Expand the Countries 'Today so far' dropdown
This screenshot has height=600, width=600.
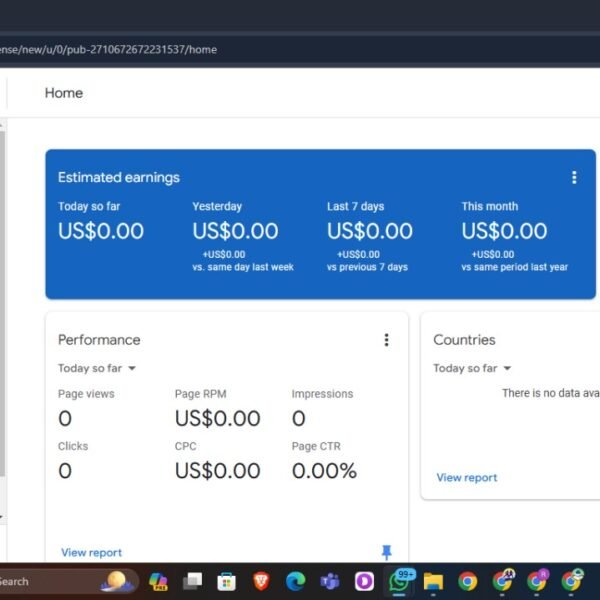coord(472,368)
